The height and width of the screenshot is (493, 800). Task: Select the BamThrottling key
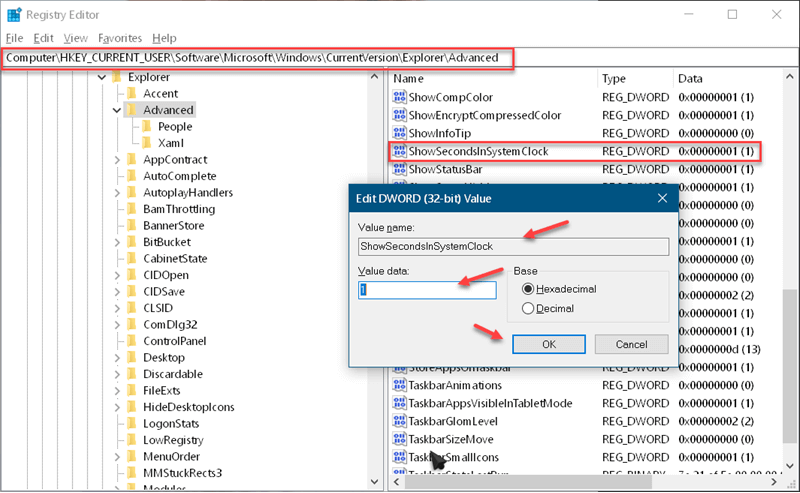[x=179, y=209]
